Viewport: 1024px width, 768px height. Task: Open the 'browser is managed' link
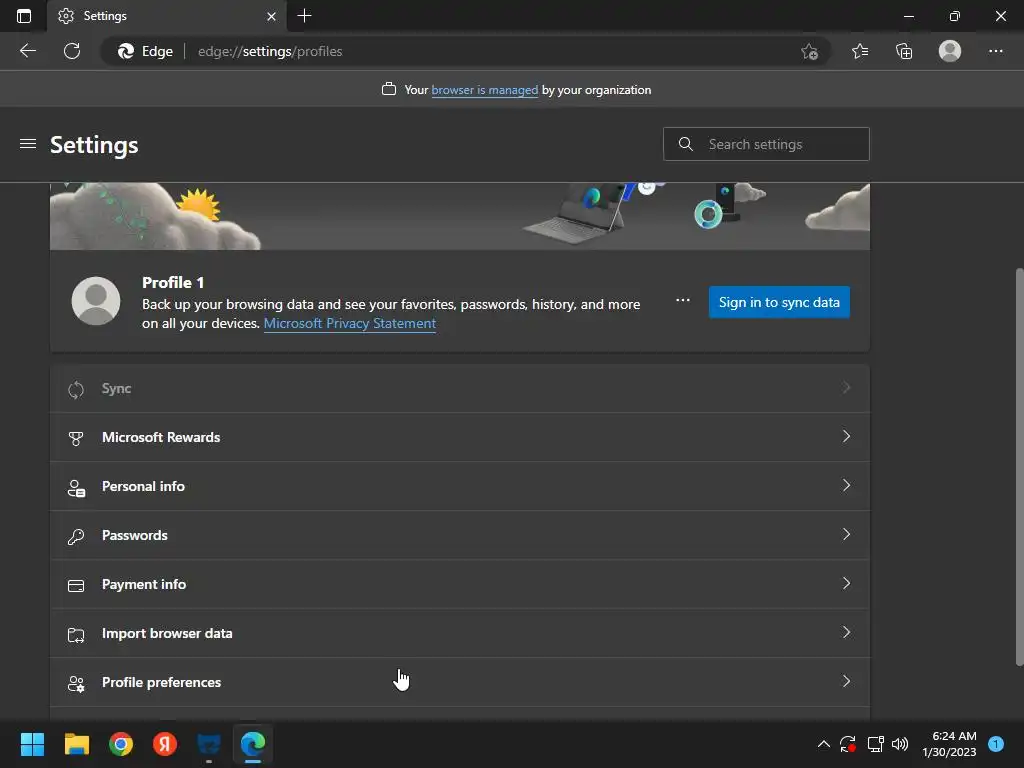point(485,90)
